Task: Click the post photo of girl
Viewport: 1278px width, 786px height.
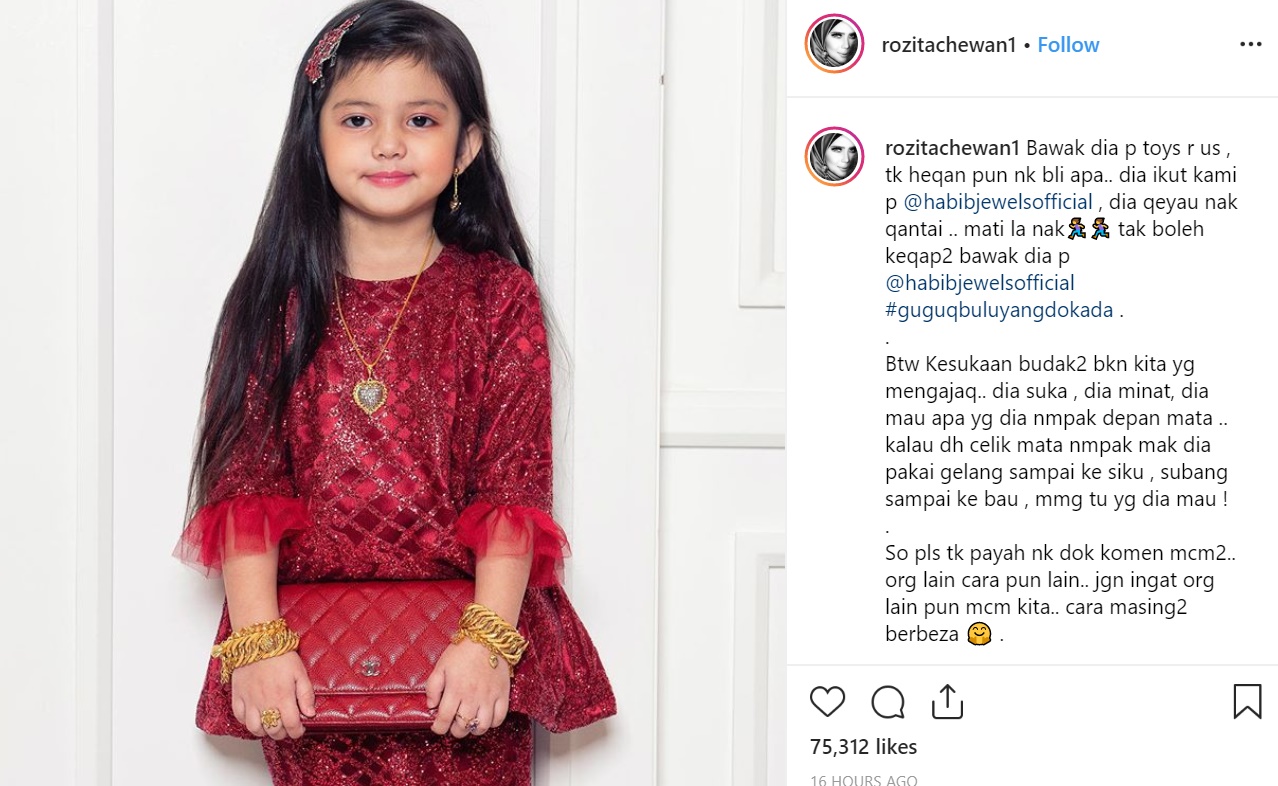Action: coord(393,393)
